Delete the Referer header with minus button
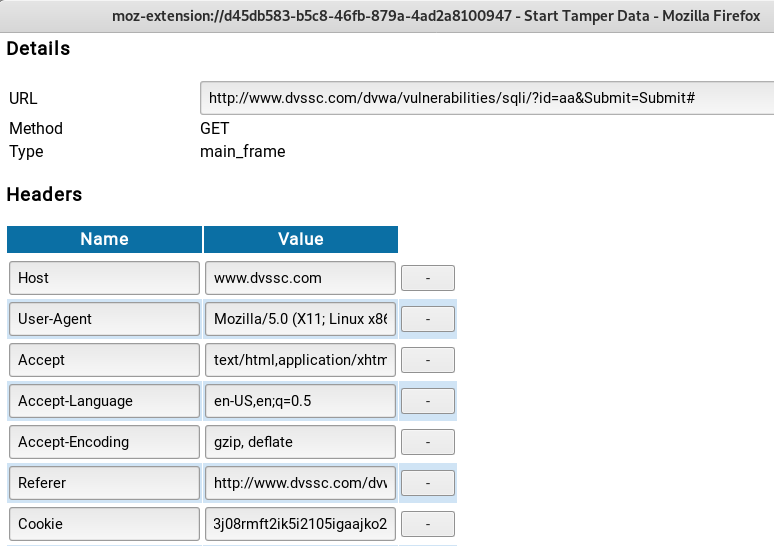This screenshot has height=546, width=774. click(427, 483)
